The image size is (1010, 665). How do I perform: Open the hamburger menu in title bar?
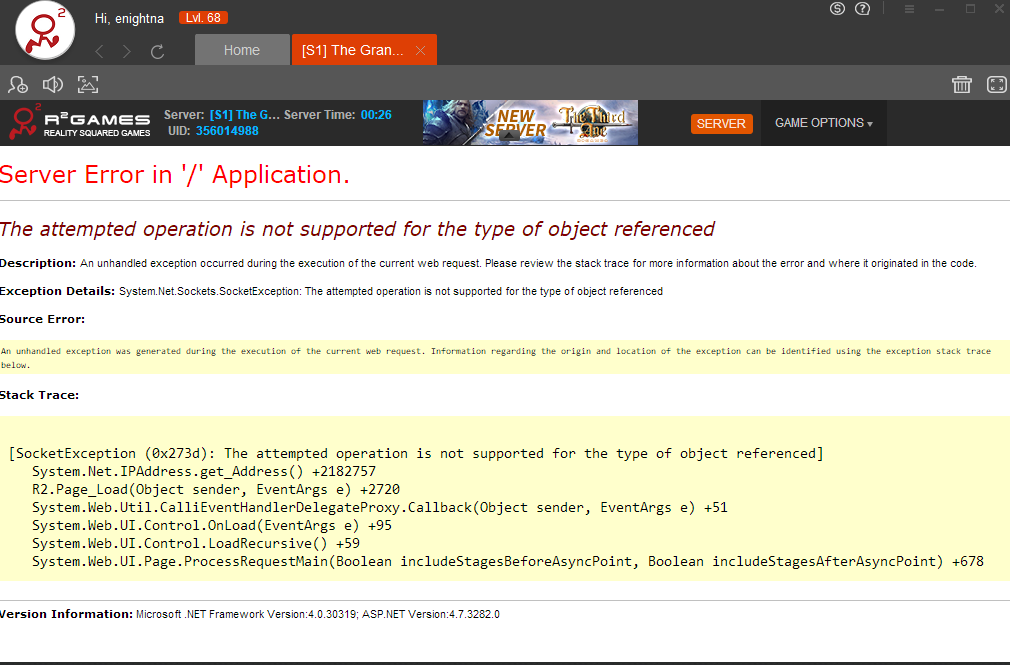click(x=909, y=9)
